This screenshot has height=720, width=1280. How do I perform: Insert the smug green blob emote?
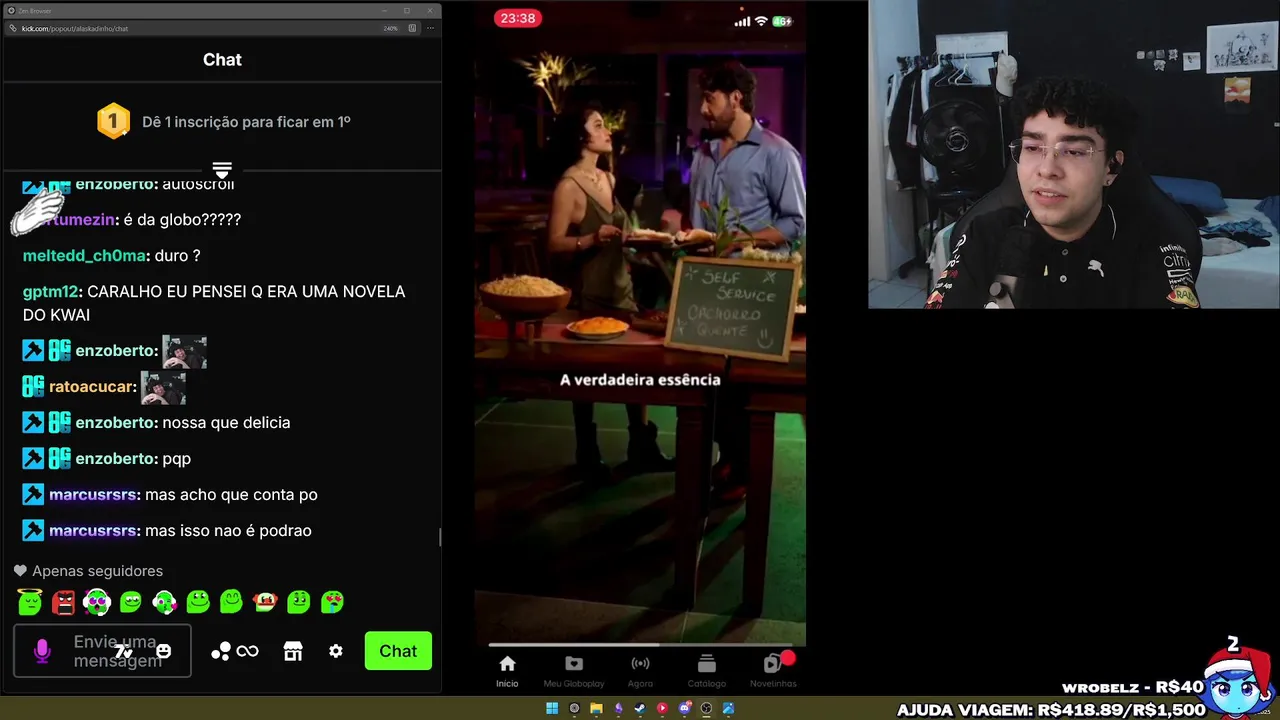(x=131, y=602)
